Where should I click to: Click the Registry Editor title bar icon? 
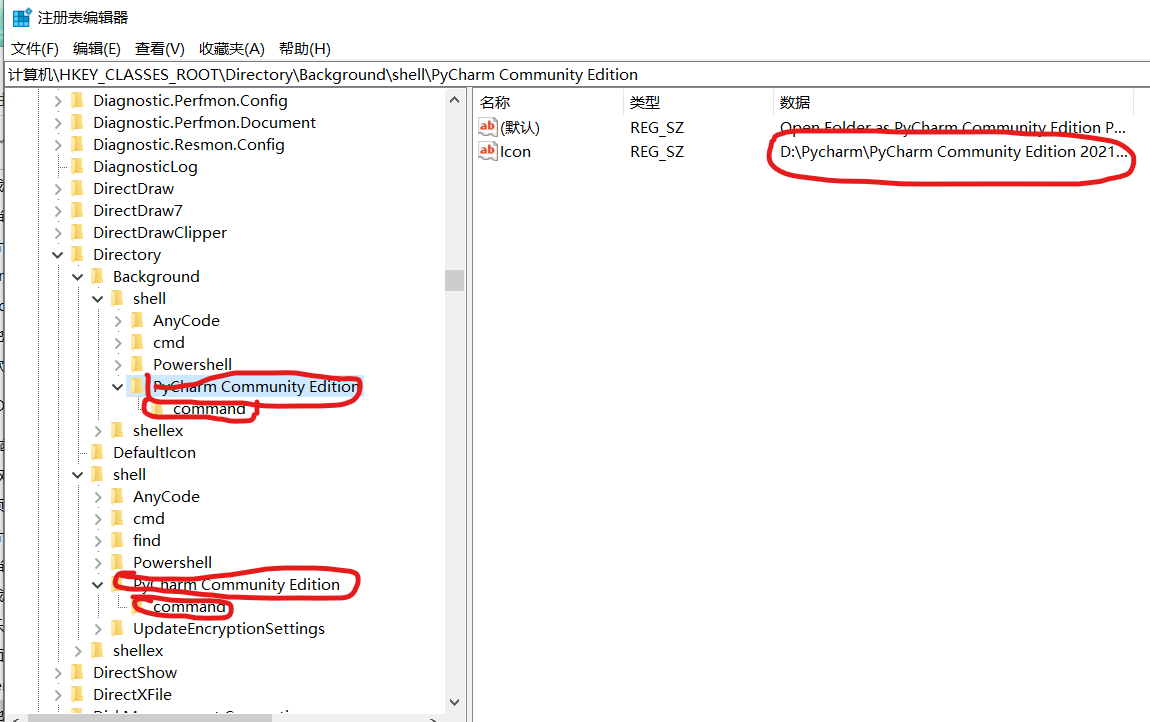coord(22,17)
